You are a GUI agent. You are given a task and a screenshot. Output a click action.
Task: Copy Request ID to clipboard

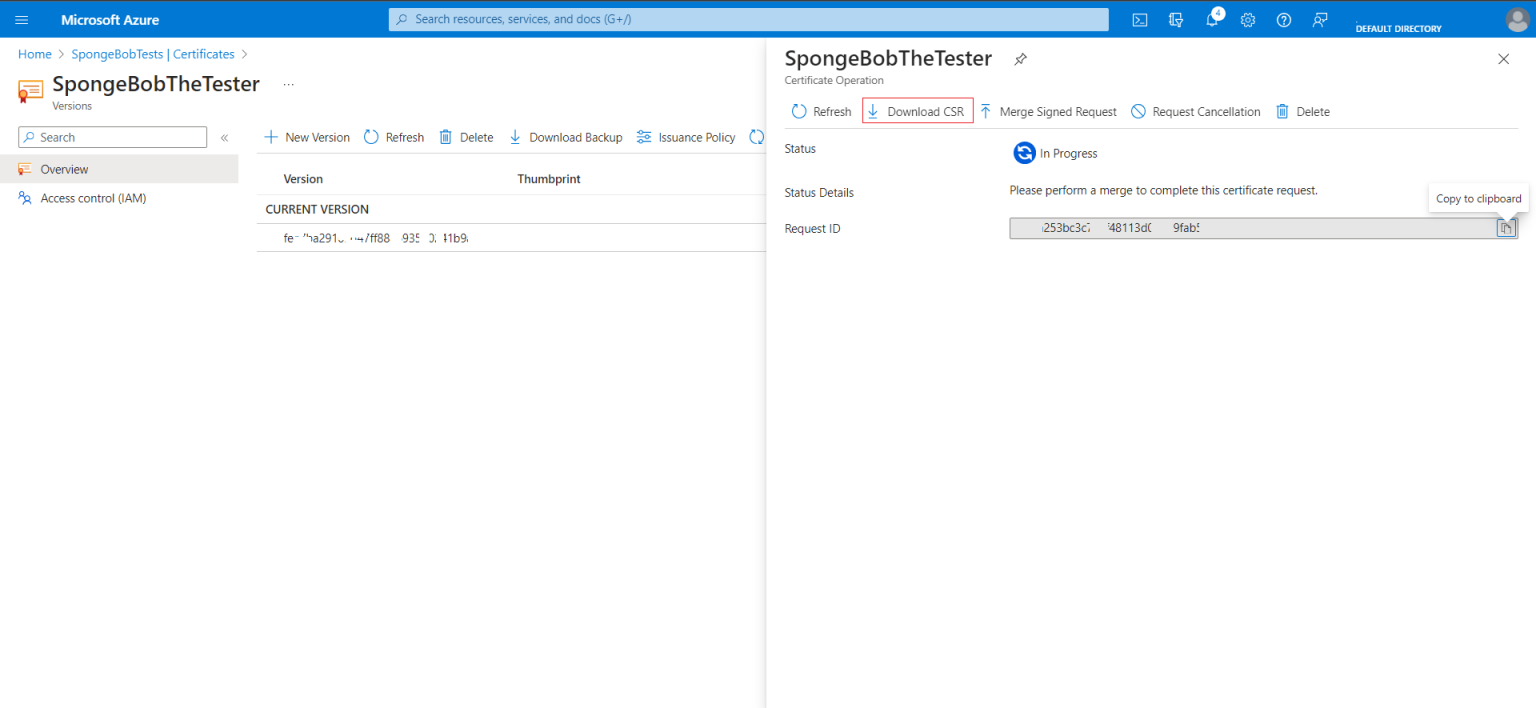(x=1506, y=229)
